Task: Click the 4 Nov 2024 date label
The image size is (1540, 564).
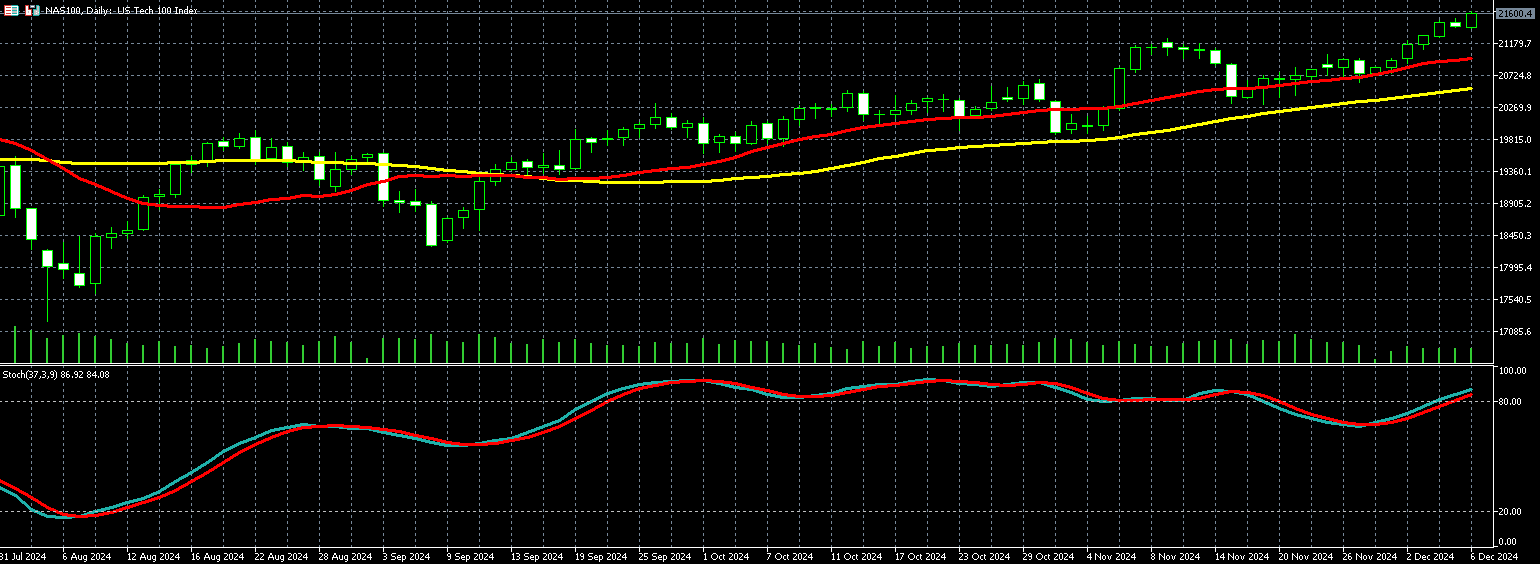Action: pos(1112,556)
